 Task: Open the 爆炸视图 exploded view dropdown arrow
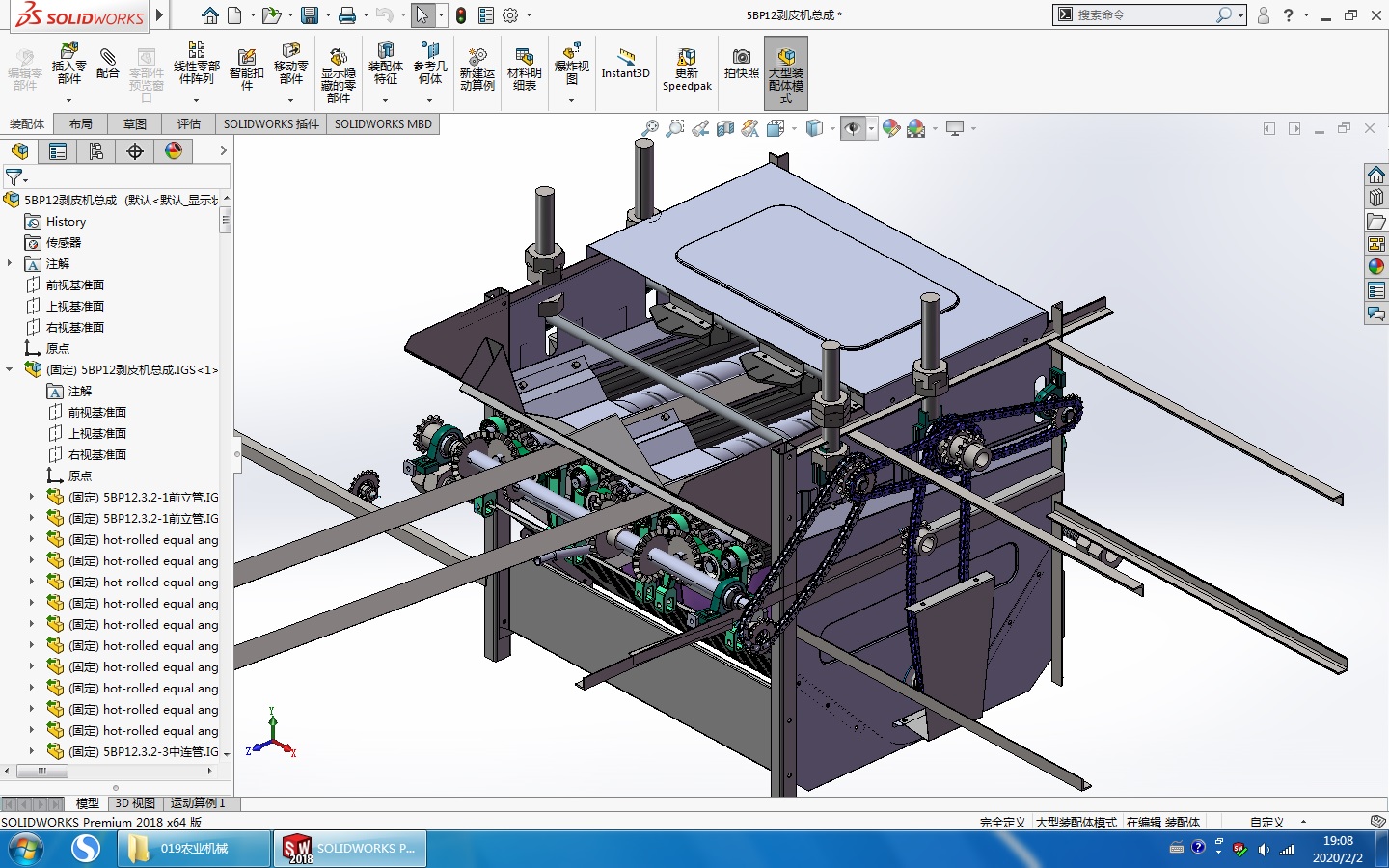pos(571,100)
